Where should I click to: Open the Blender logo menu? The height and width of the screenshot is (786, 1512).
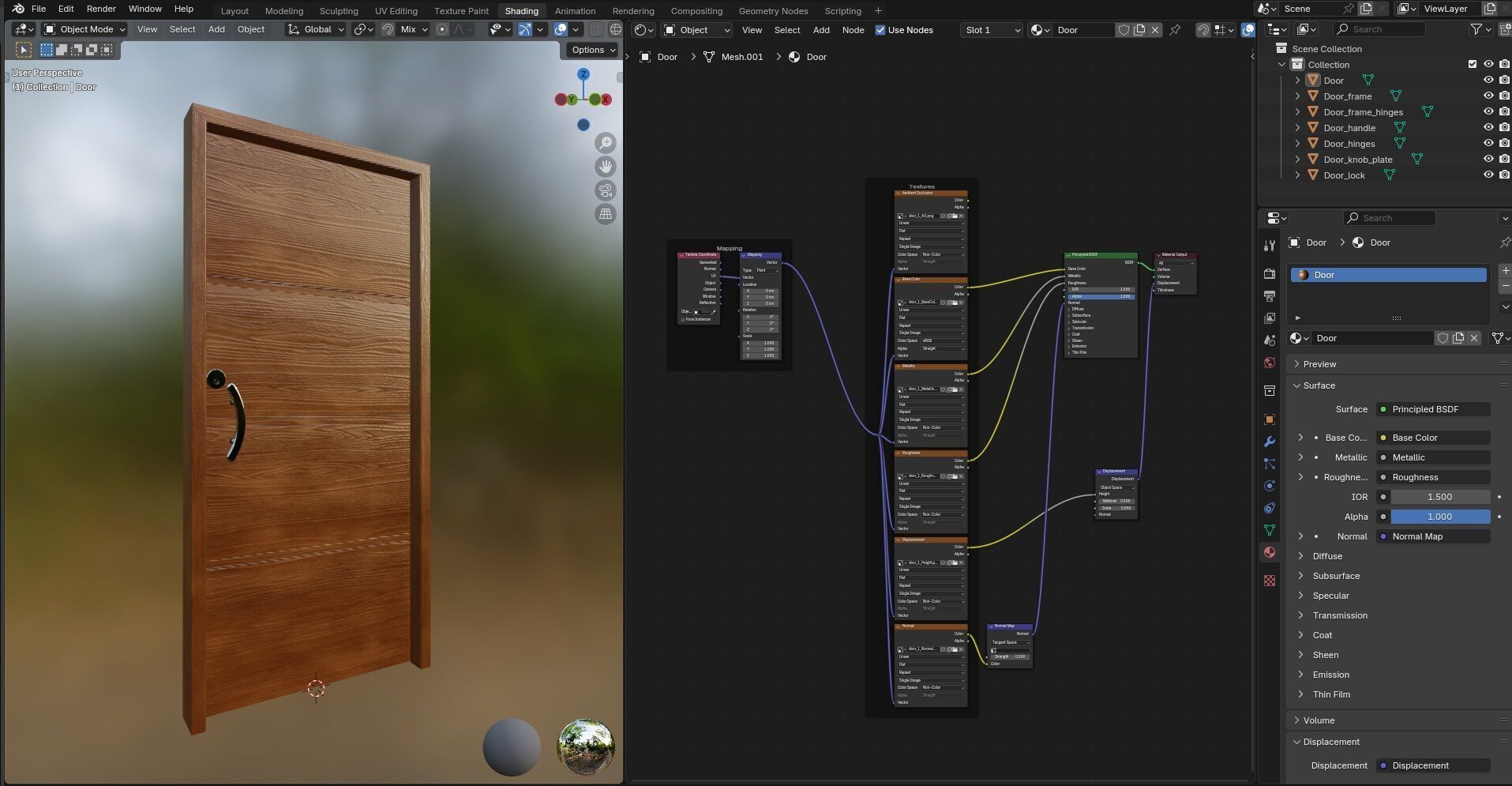[x=17, y=9]
